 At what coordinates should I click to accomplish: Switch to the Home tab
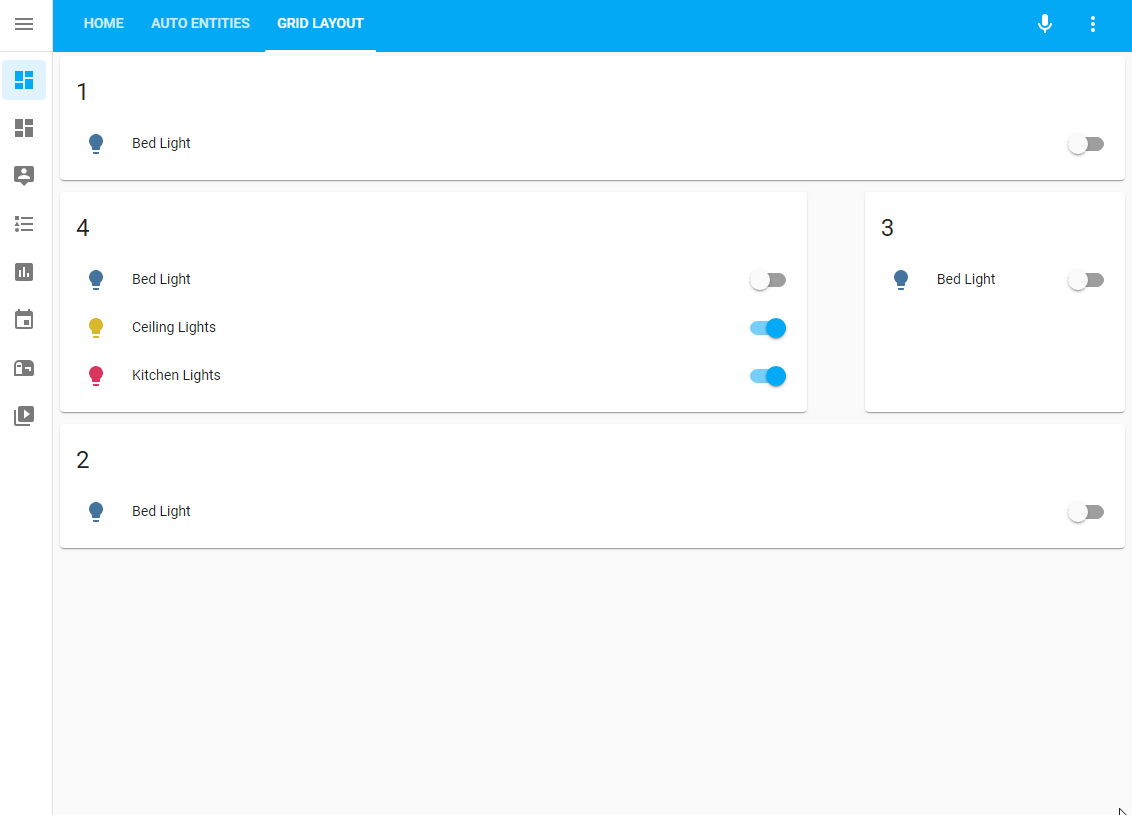coord(104,24)
